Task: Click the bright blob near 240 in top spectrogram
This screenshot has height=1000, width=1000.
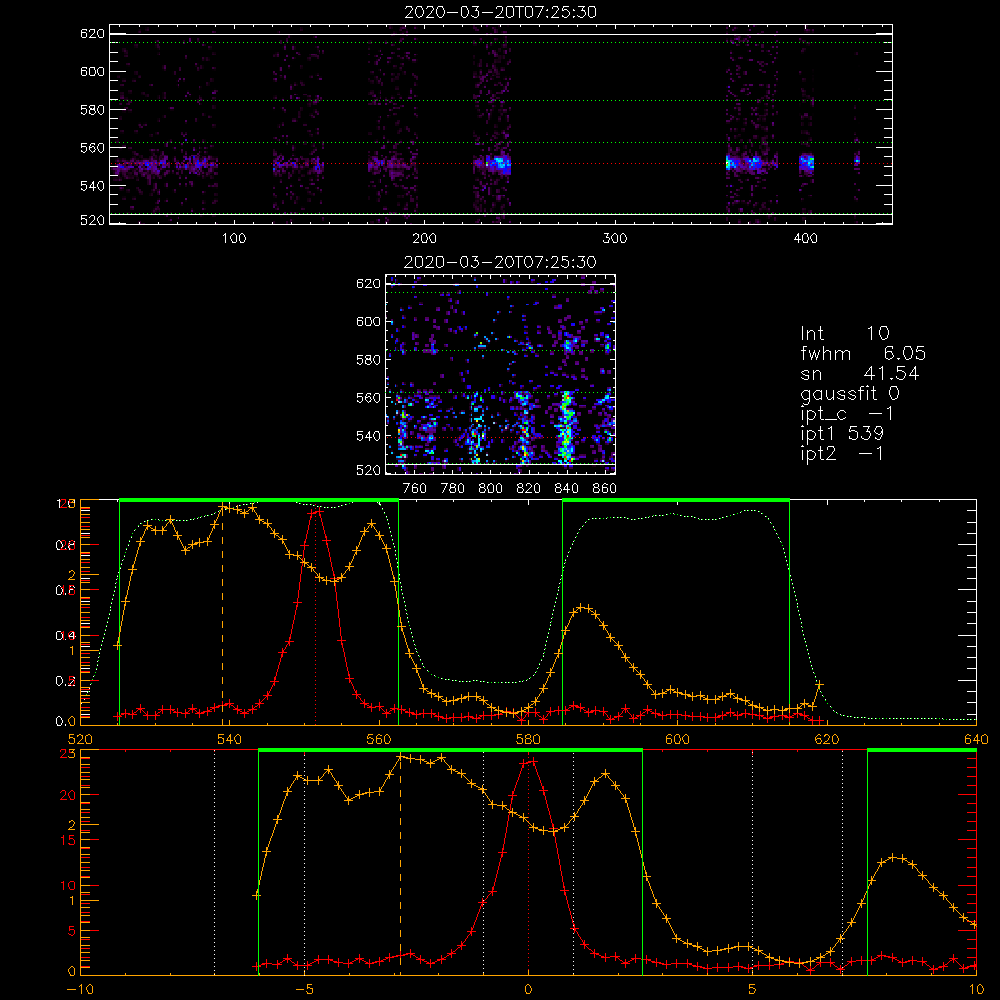Action: click(x=498, y=163)
